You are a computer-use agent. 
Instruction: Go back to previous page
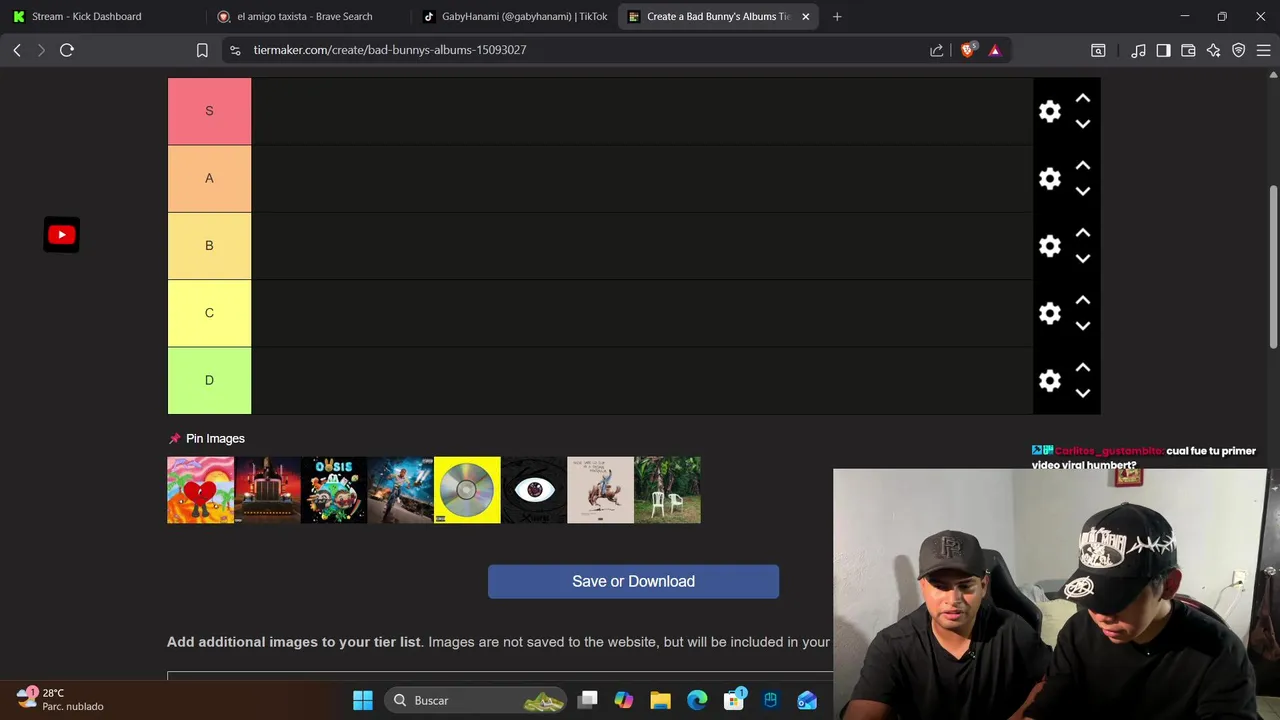(17, 50)
